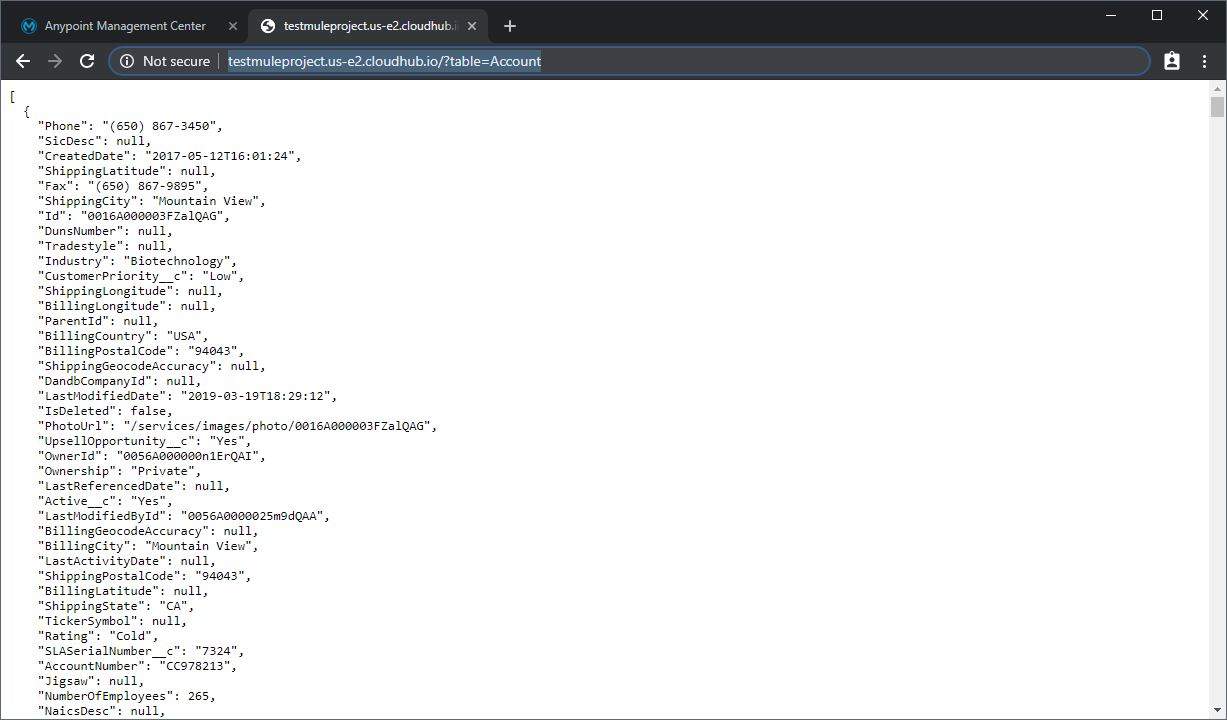The width and height of the screenshot is (1227, 720).
Task: Click the "NaicsDesc" key
Action: pyautogui.click(x=77, y=711)
